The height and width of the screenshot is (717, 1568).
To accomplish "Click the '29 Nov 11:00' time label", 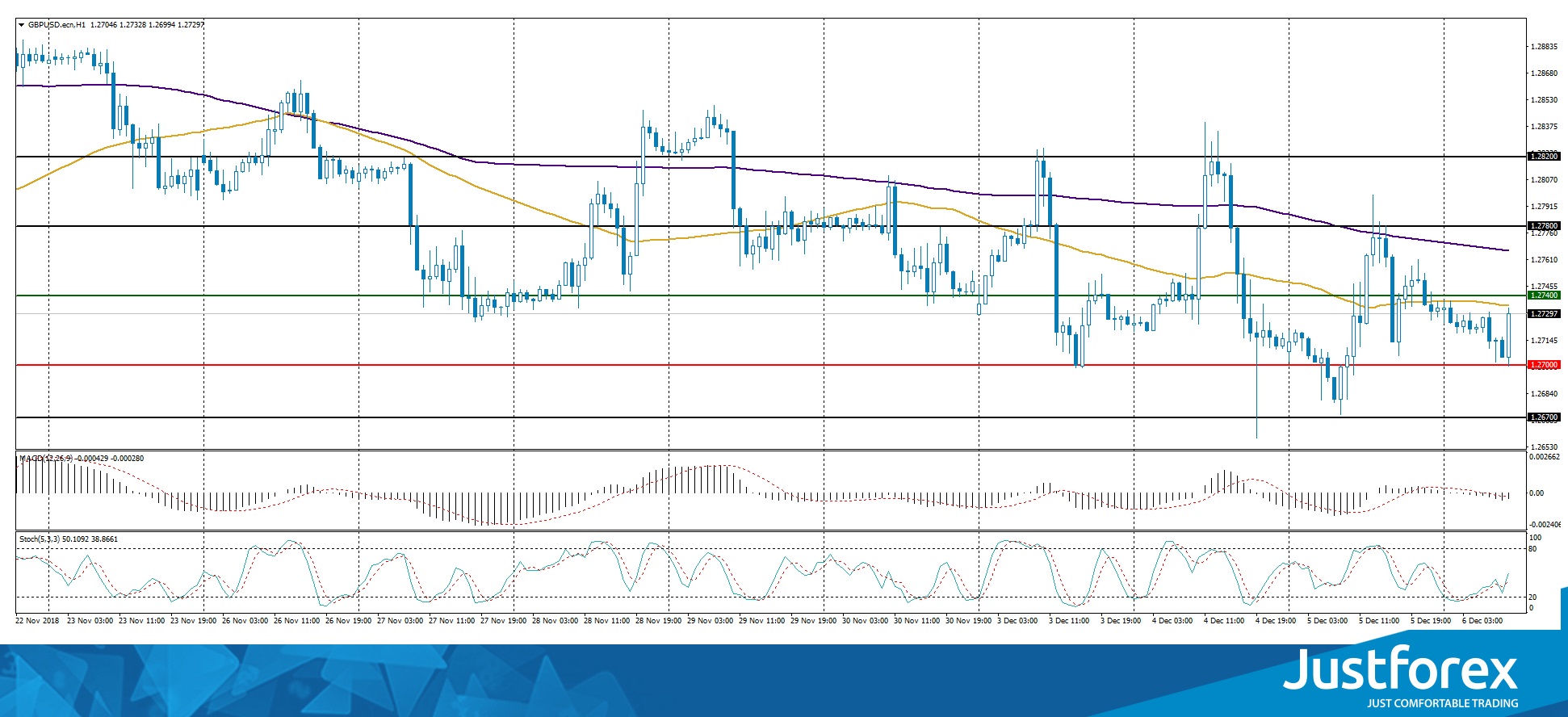I will click(x=762, y=621).
